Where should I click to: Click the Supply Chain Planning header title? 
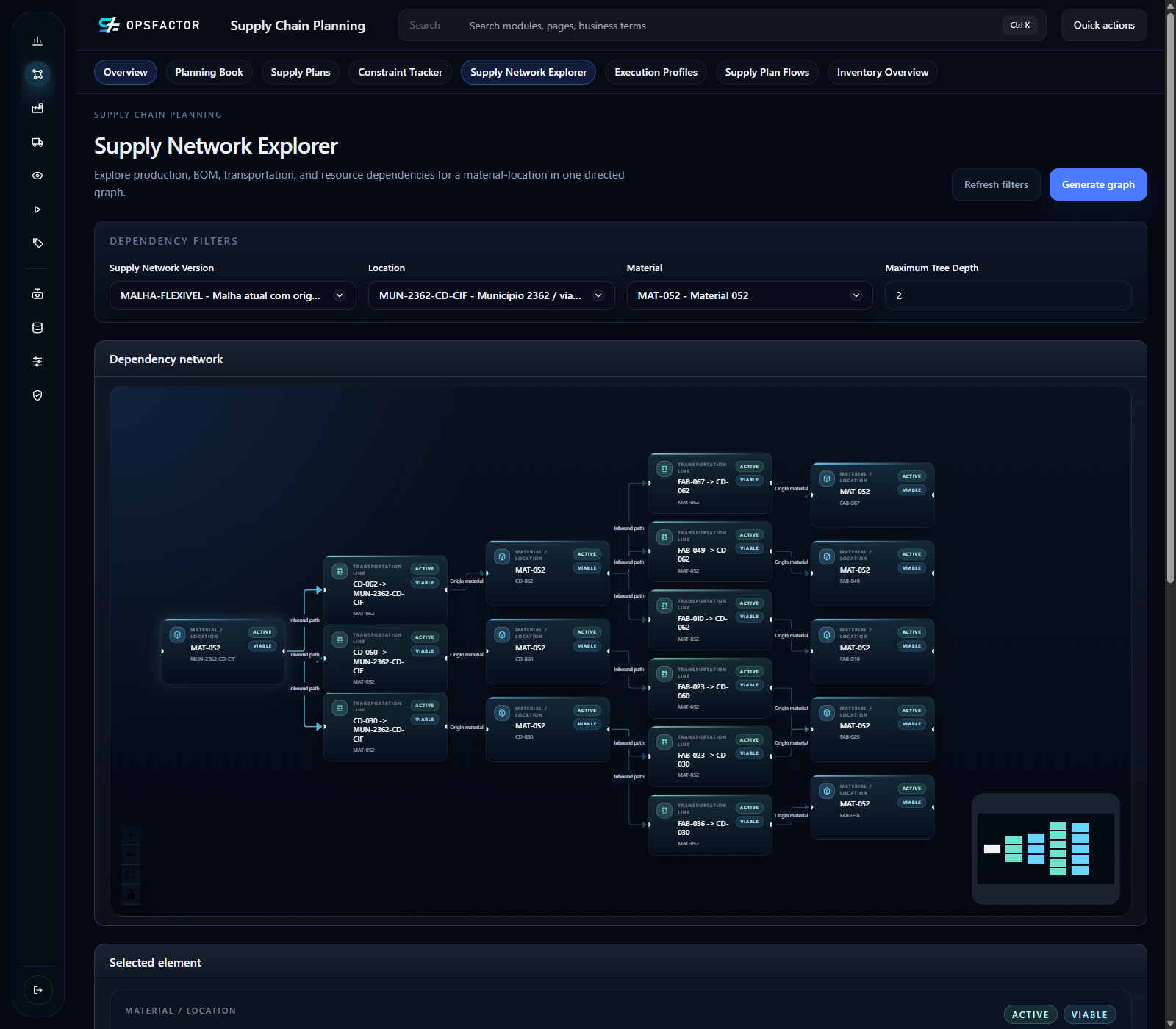click(x=298, y=26)
